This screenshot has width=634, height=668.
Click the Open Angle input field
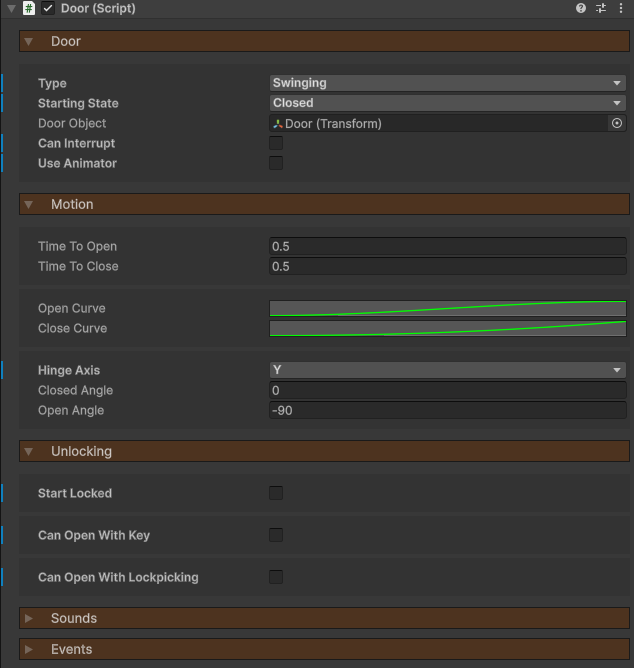coord(447,411)
